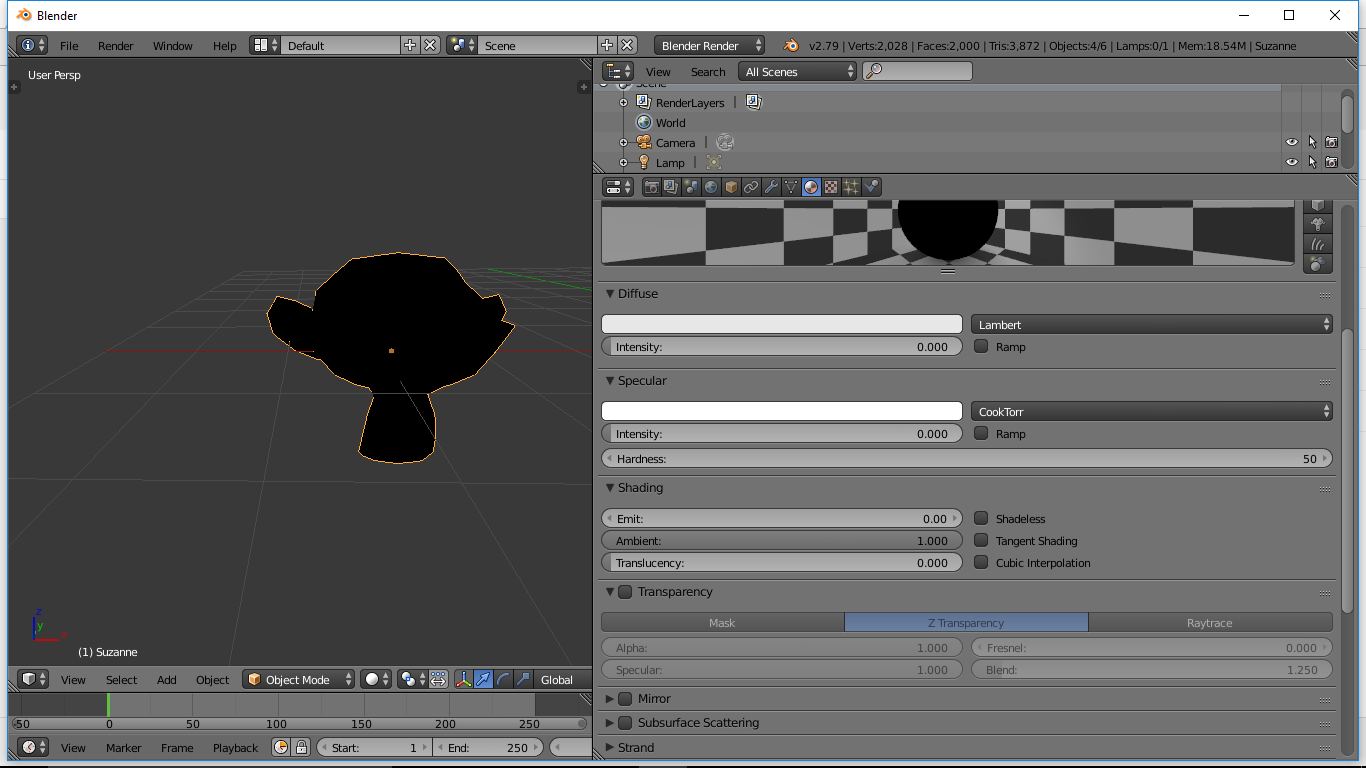The image size is (1366, 768).
Task: Click the Render menu in the top bar
Action: [x=115, y=45]
